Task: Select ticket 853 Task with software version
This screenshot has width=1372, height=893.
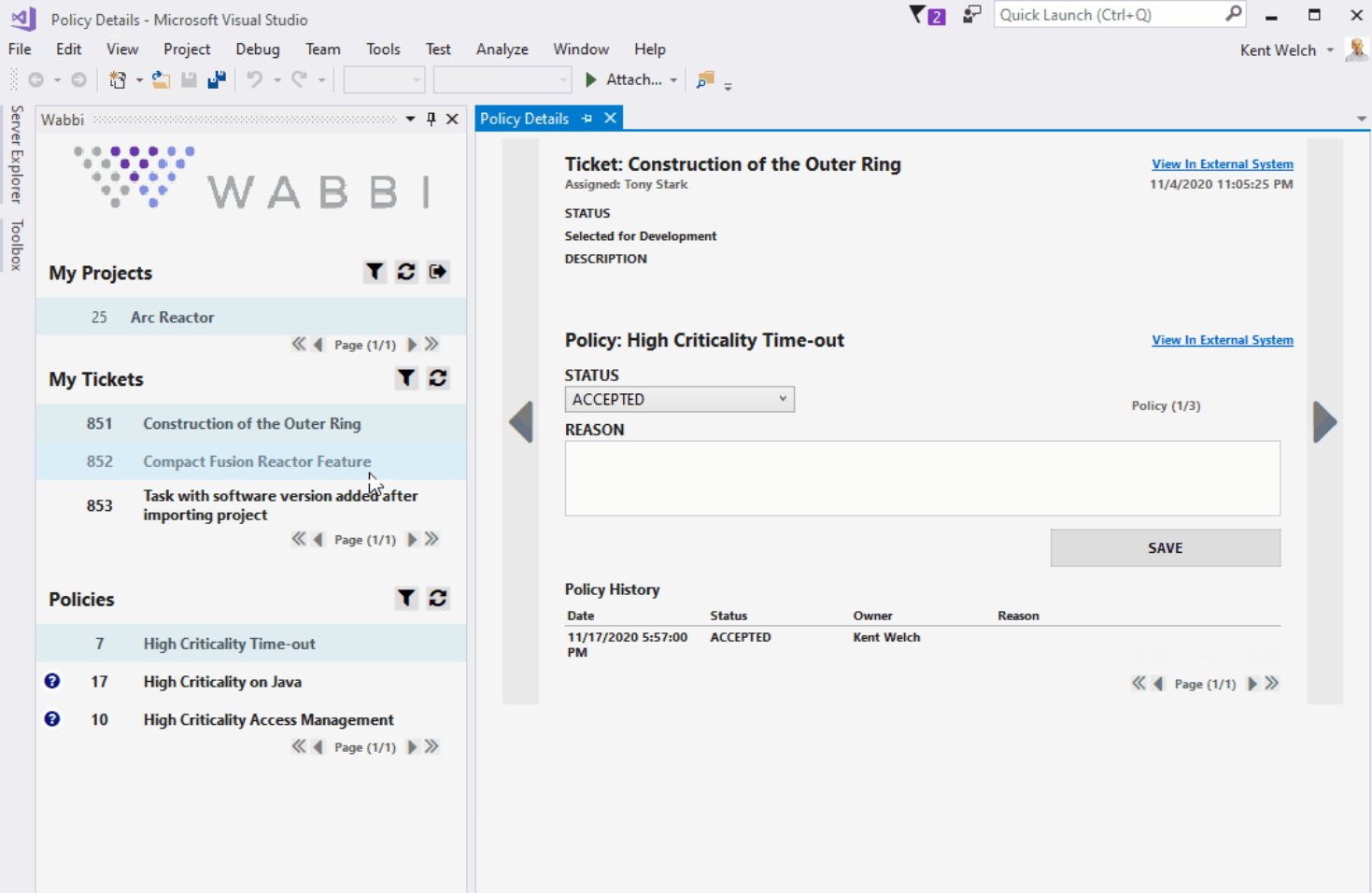Action: click(251, 505)
